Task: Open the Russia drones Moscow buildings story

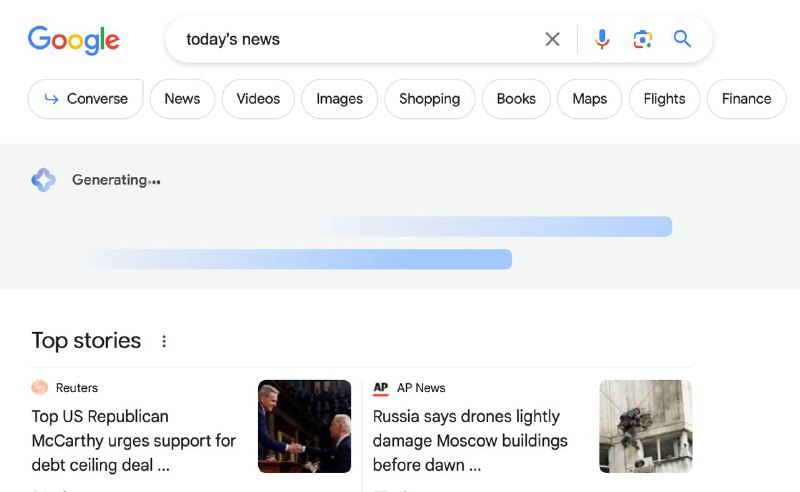Action: click(x=470, y=440)
